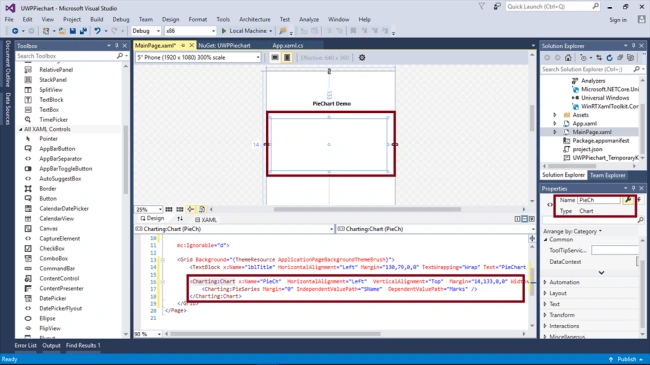Click the Toolbox search magnifier icon
The image size is (650, 365).
click(120, 56)
